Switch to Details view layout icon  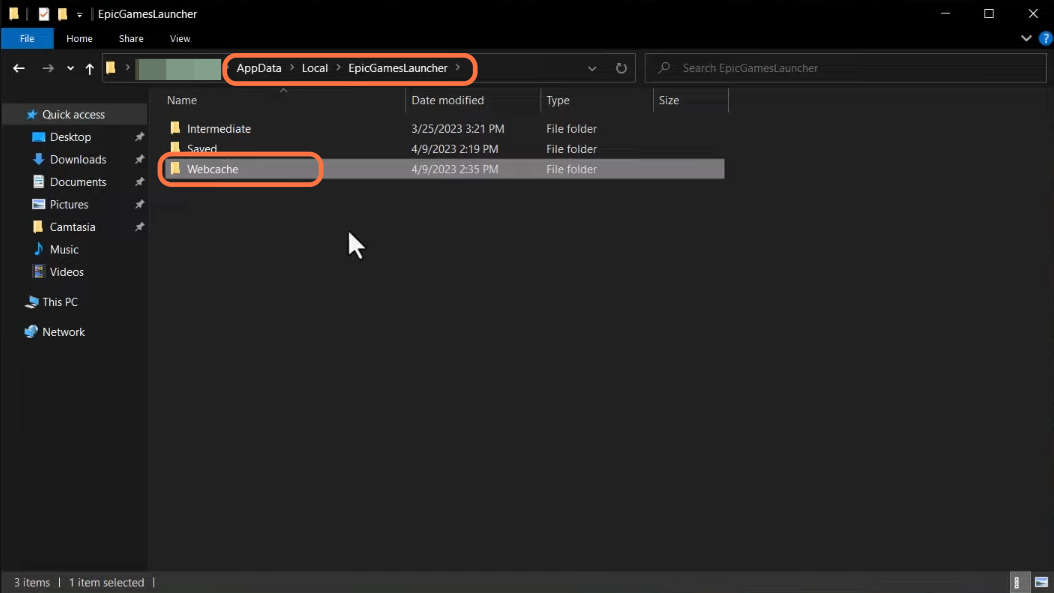[1017, 582]
